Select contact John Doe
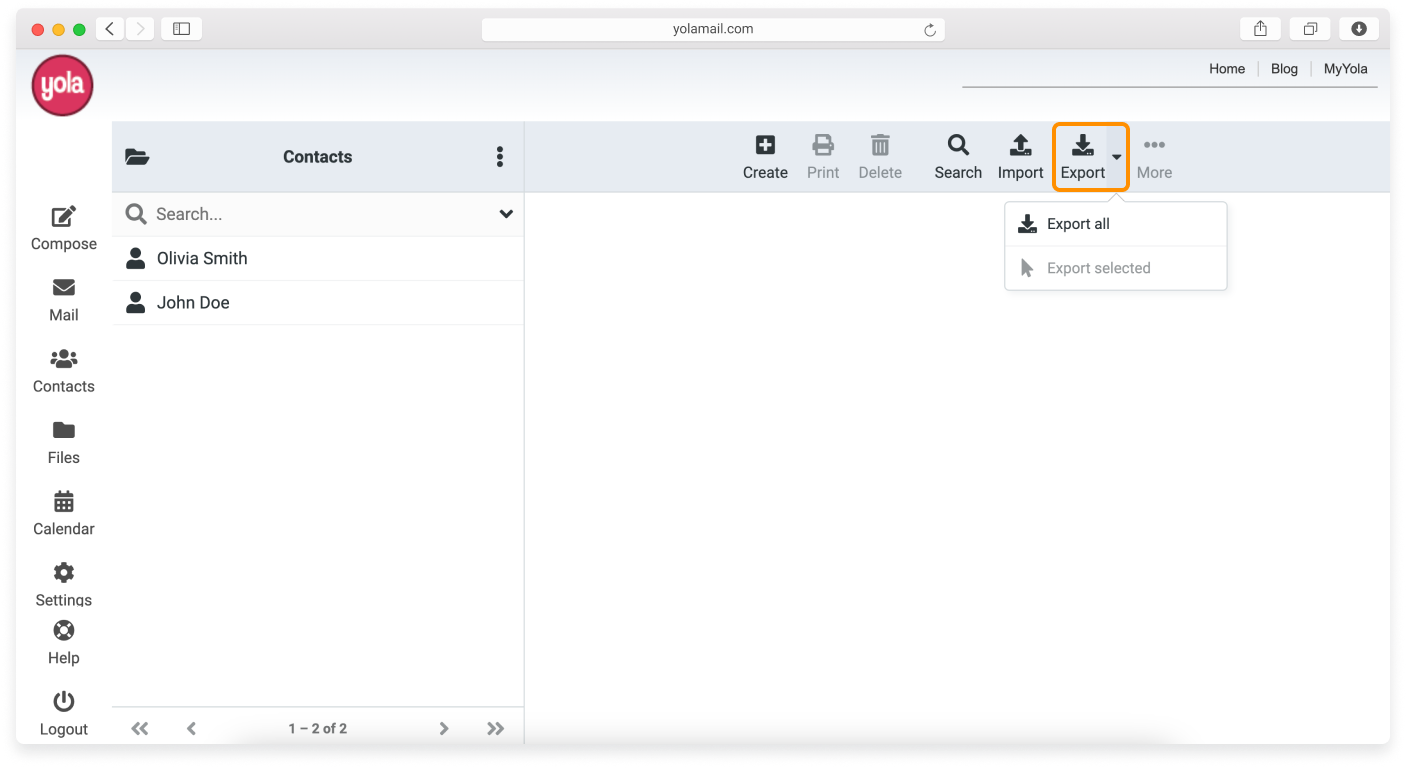The height and width of the screenshot is (768, 1406). (x=192, y=302)
